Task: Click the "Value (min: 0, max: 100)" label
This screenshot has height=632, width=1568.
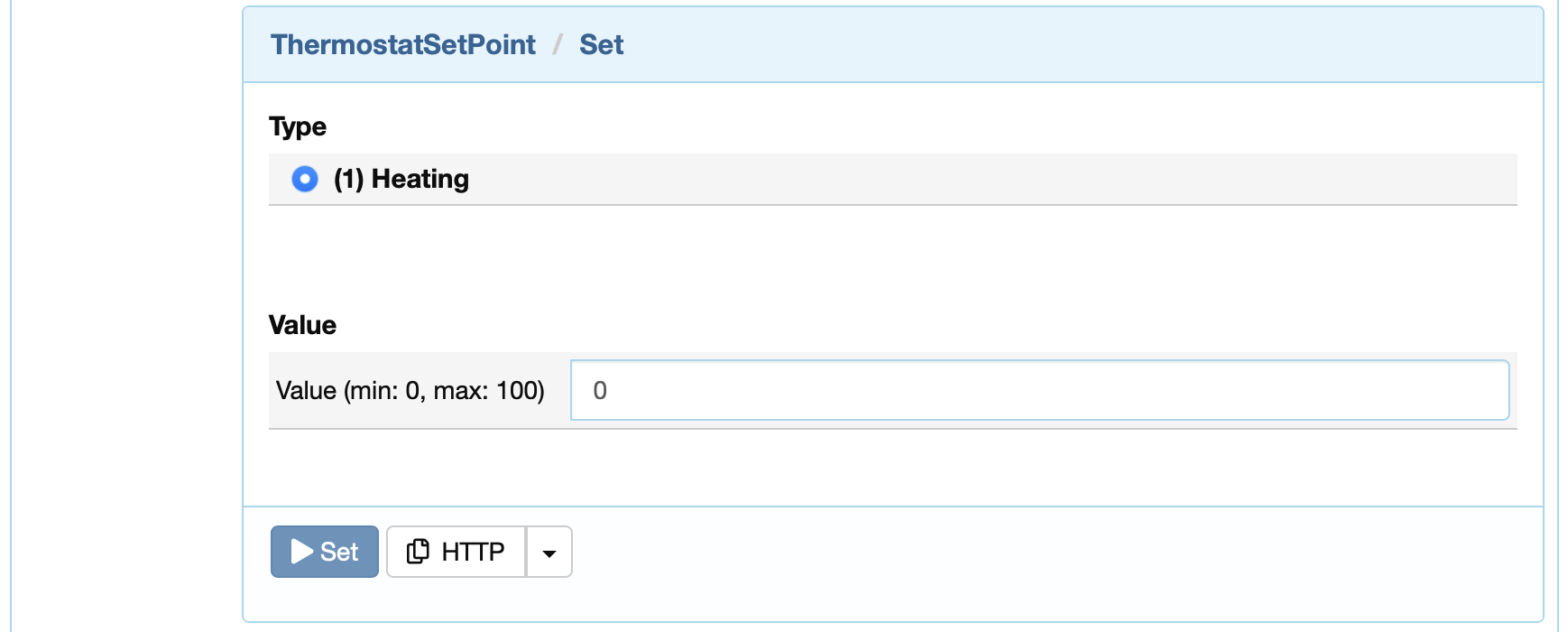Action: 410,390
